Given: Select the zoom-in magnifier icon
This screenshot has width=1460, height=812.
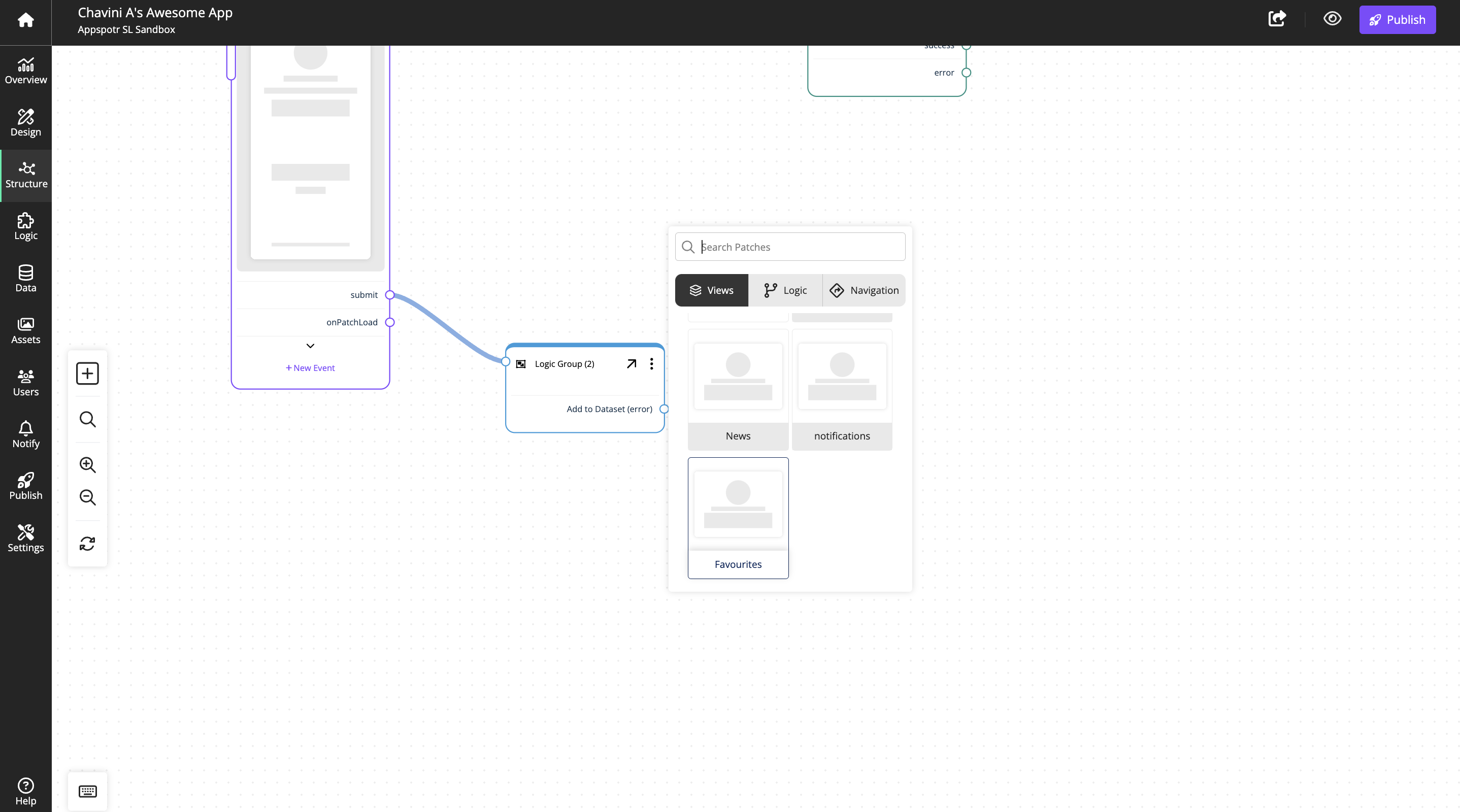Looking at the screenshot, I should point(87,464).
